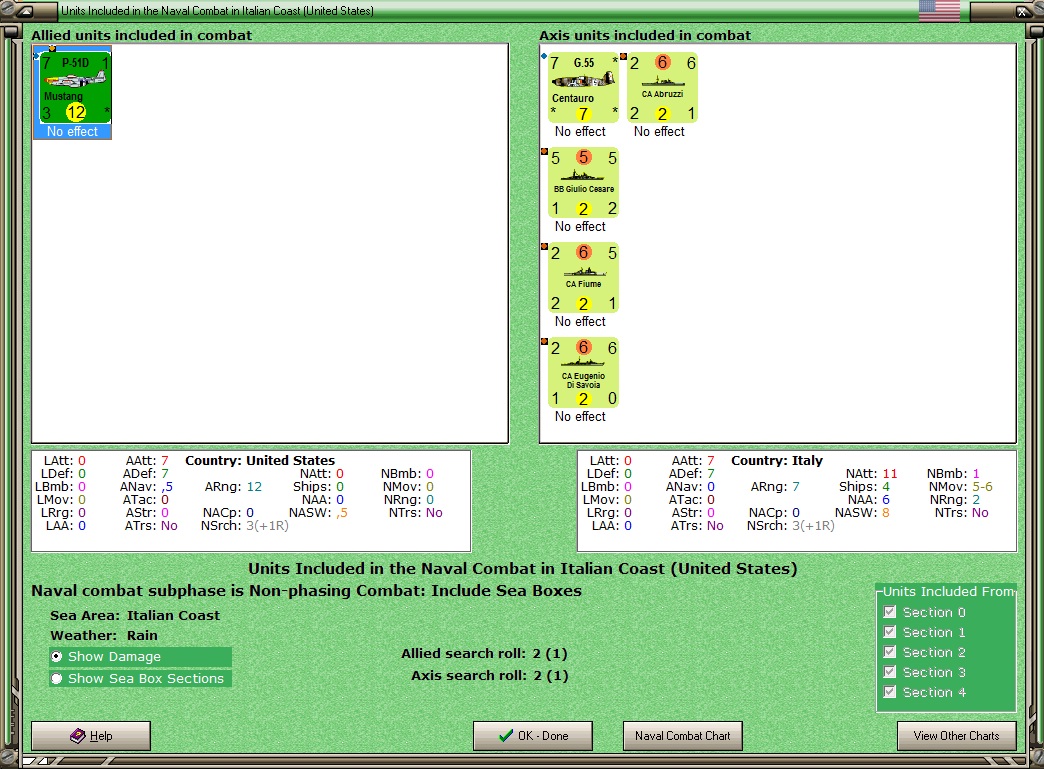Toggle the Section 0 checkbox
The width and height of the screenshot is (1044, 769).
point(890,612)
